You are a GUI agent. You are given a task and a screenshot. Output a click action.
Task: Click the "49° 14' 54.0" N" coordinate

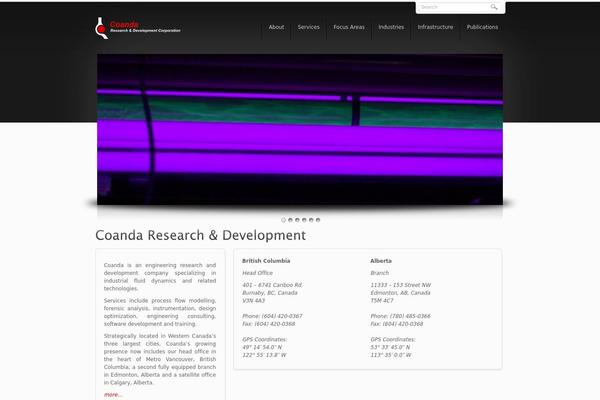click(x=262, y=347)
